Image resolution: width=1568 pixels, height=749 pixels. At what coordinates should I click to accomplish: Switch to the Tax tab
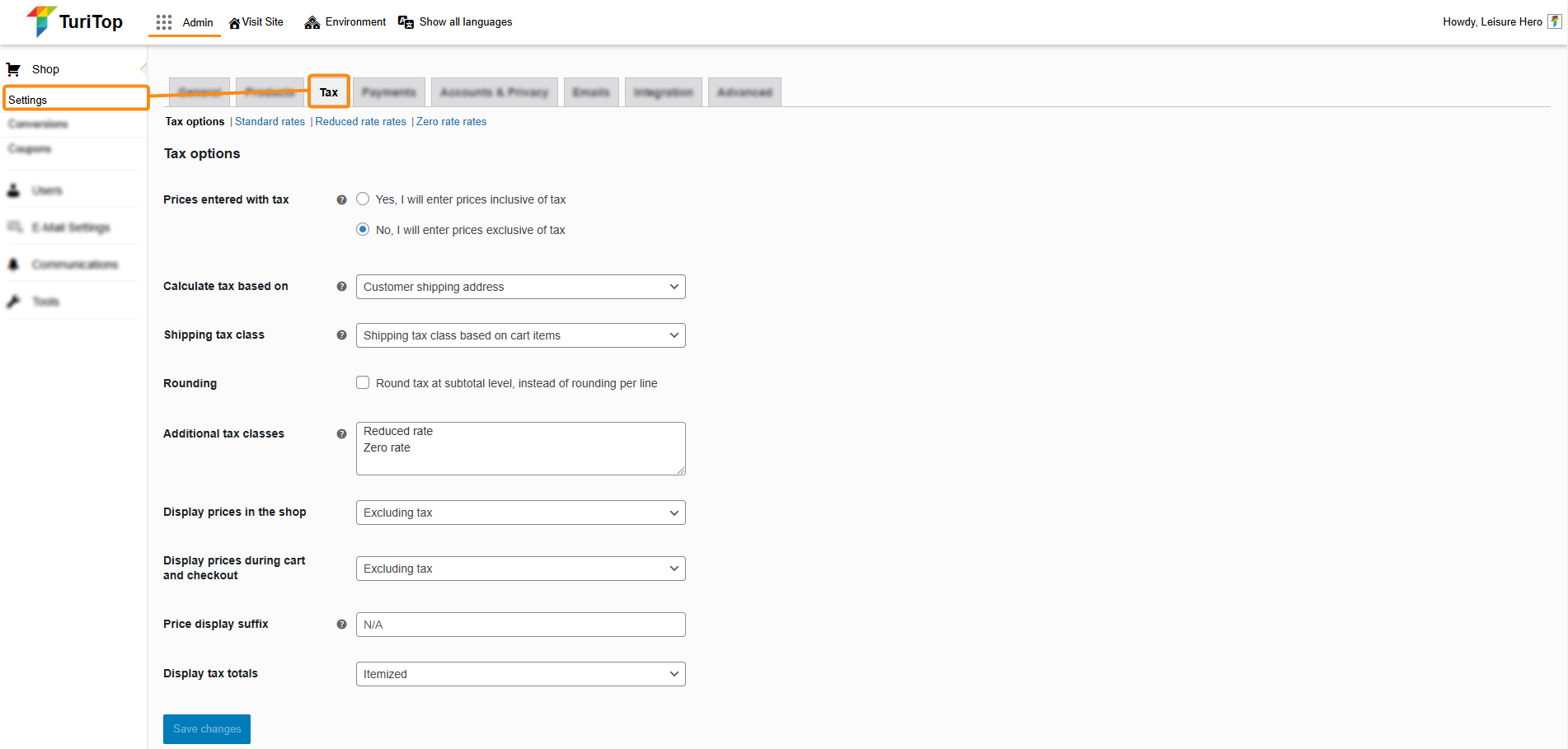(329, 92)
